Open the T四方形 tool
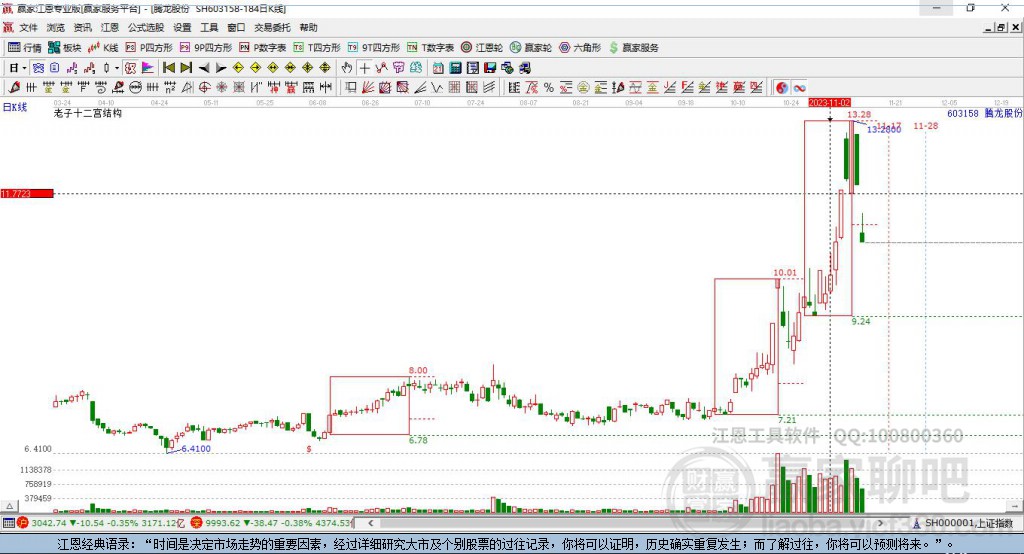The image size is (1024, 554). click(317, 48)
